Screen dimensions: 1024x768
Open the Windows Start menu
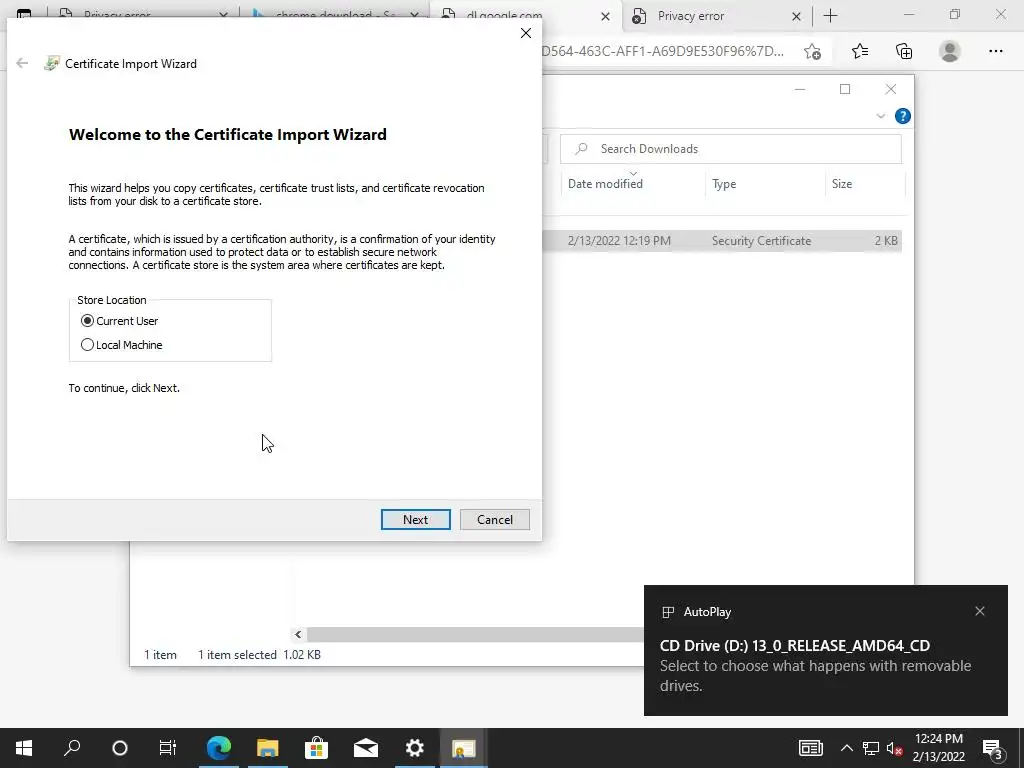coord(24,748)
